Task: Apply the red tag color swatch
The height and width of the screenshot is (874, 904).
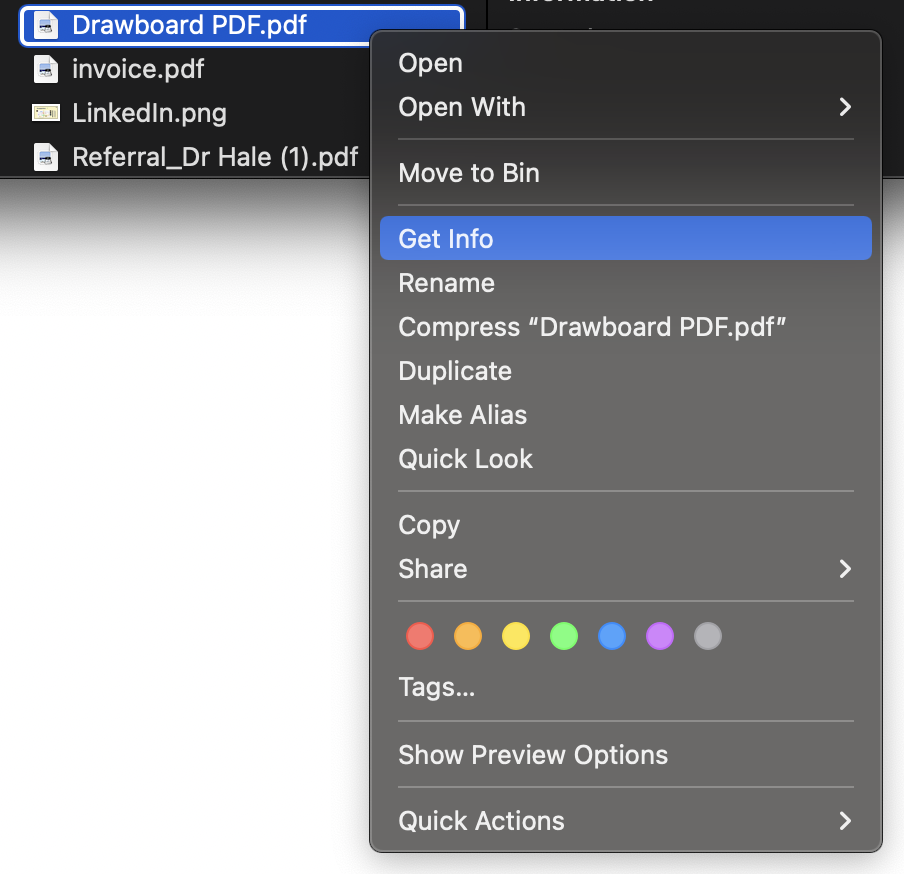Action: [x=420, y=636]
